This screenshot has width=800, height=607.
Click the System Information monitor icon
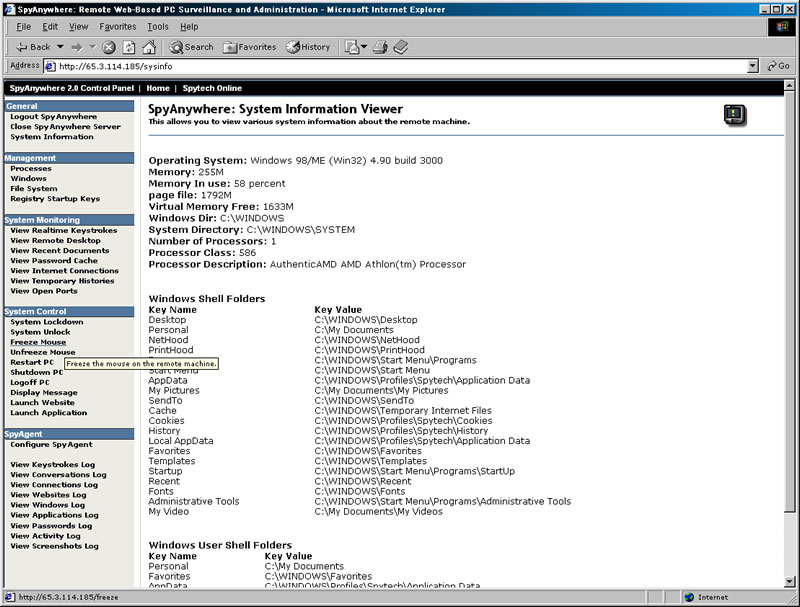click(735, 115)
